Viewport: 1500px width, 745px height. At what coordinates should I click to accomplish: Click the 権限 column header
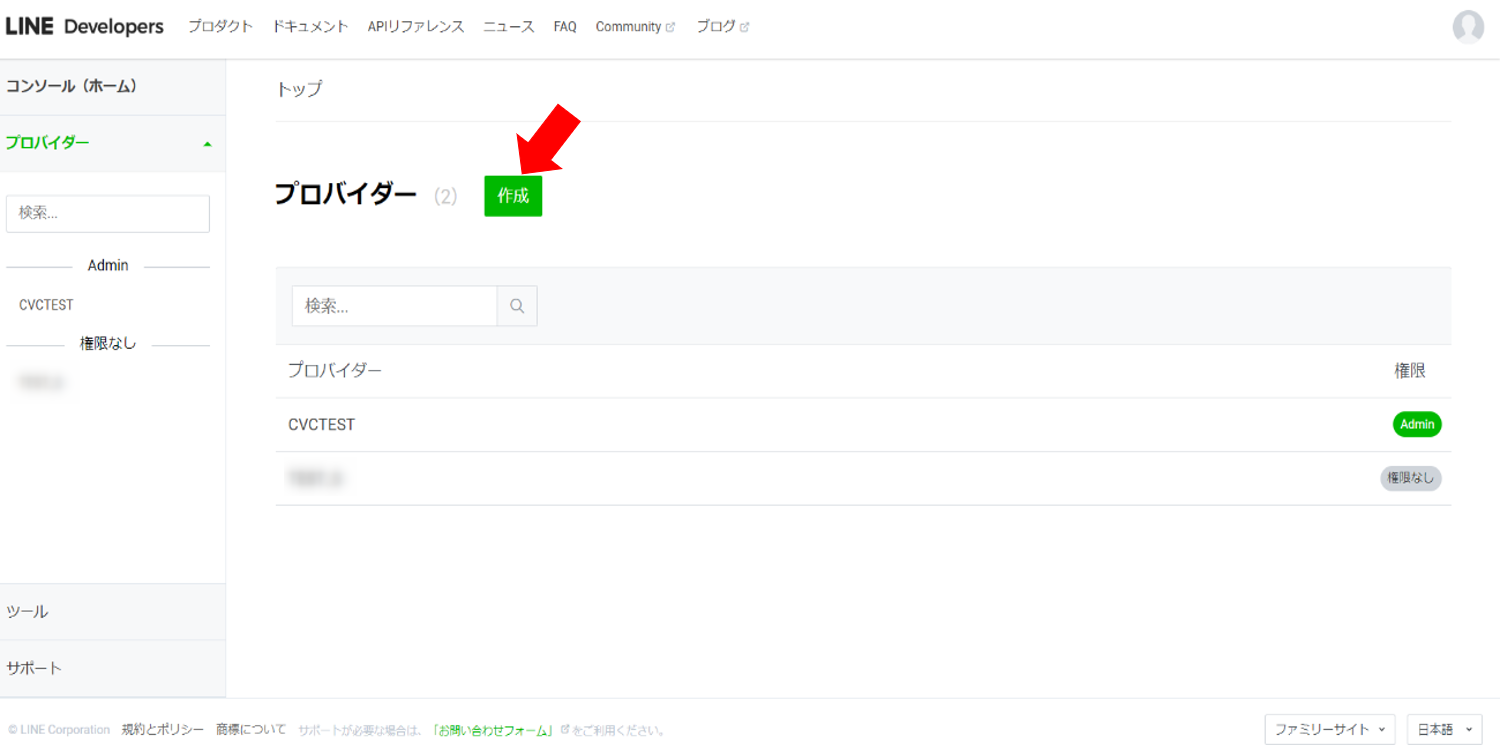1410,371
